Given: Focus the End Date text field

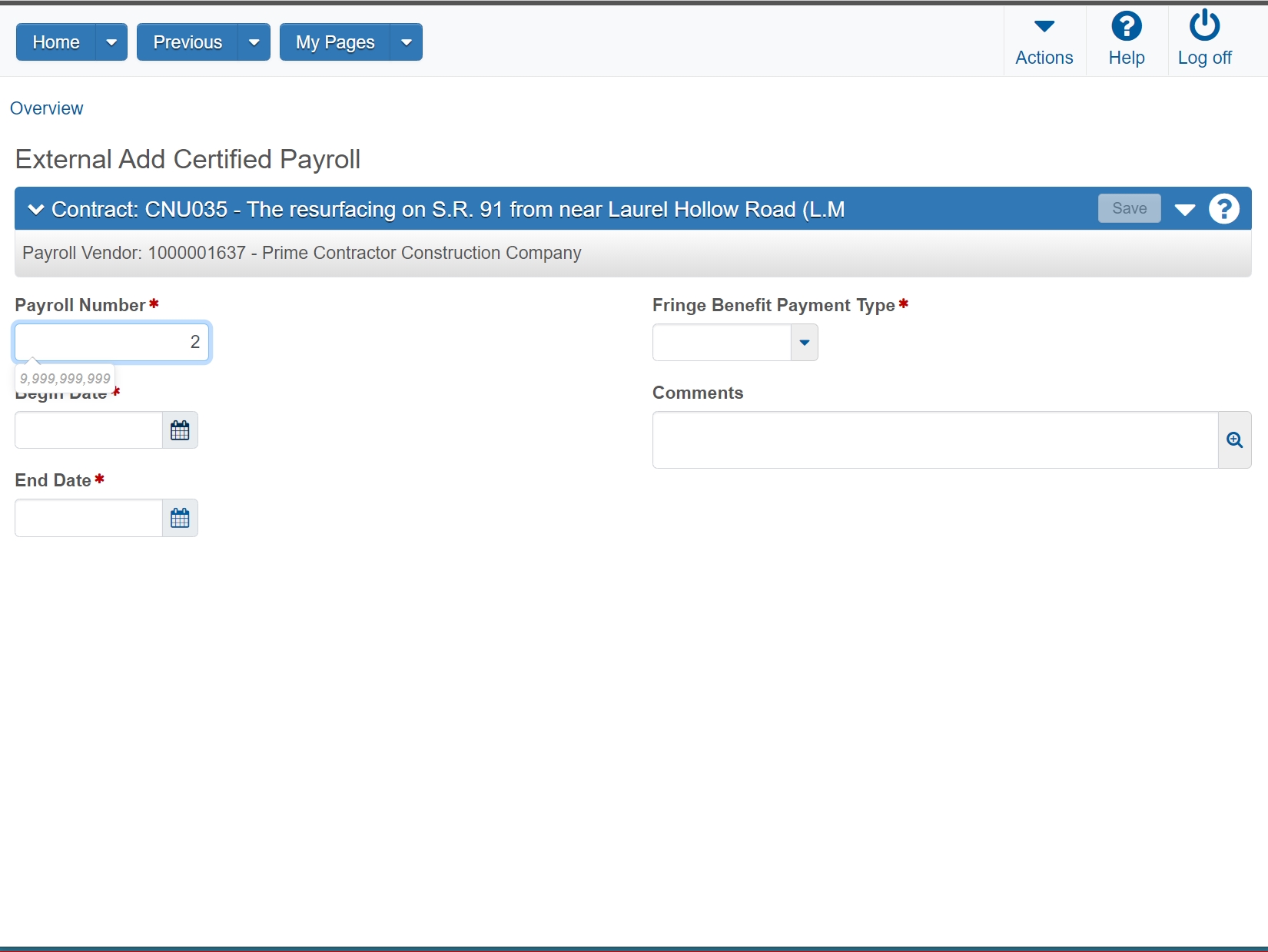Looking at the screenshot, I should click(x=89, y=518).
